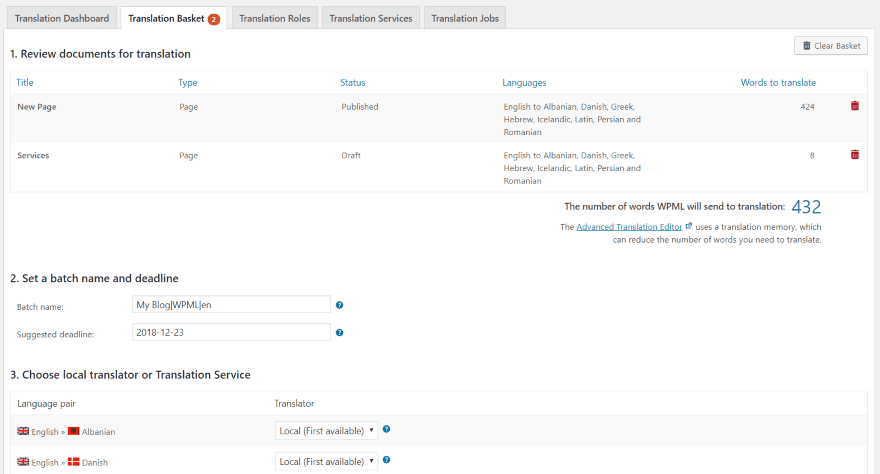Screen dimensions: 880x474
Task: Remove Services page using trash icon
Action: (x=854, y=155)
